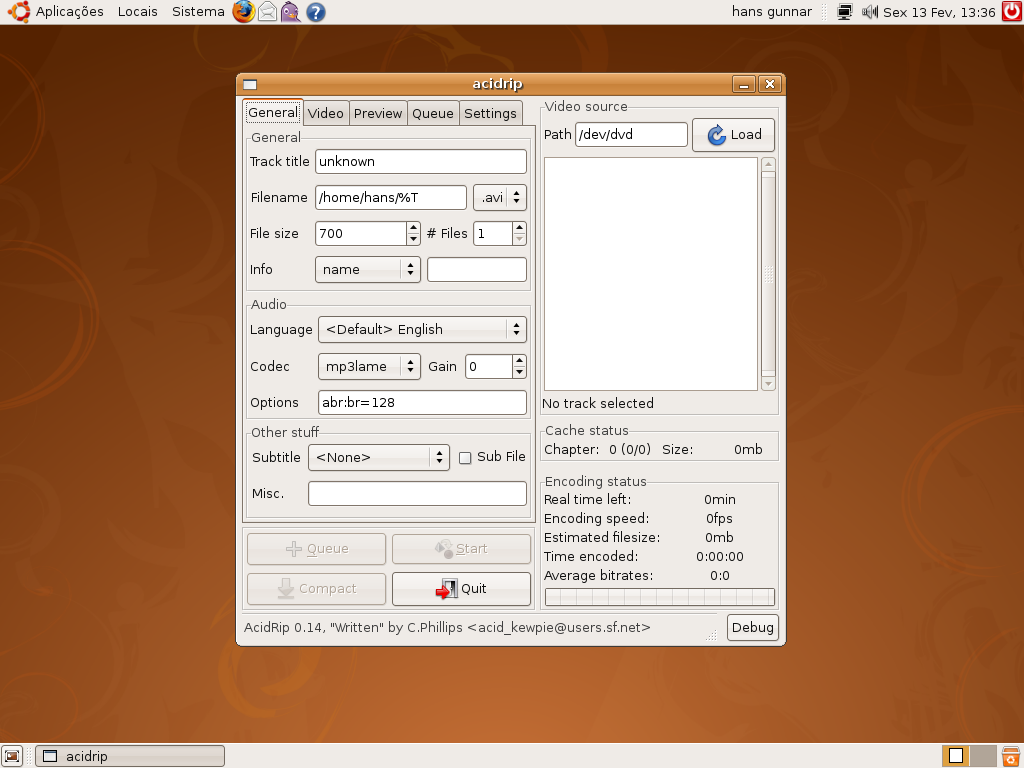The image size is (1024, 768).
Task: Open the audio Language dropdown
Action: pyautogui.click(x=422, y=330)
